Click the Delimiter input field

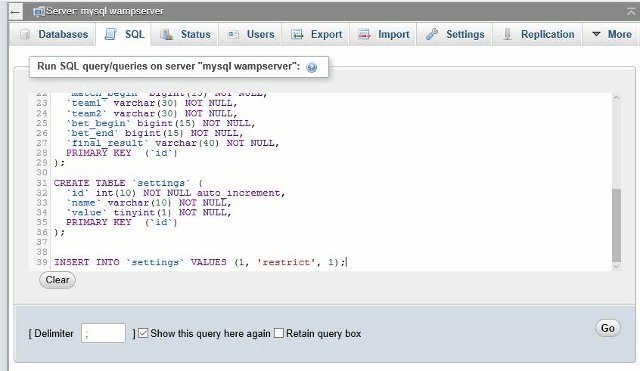pos(103,333)
